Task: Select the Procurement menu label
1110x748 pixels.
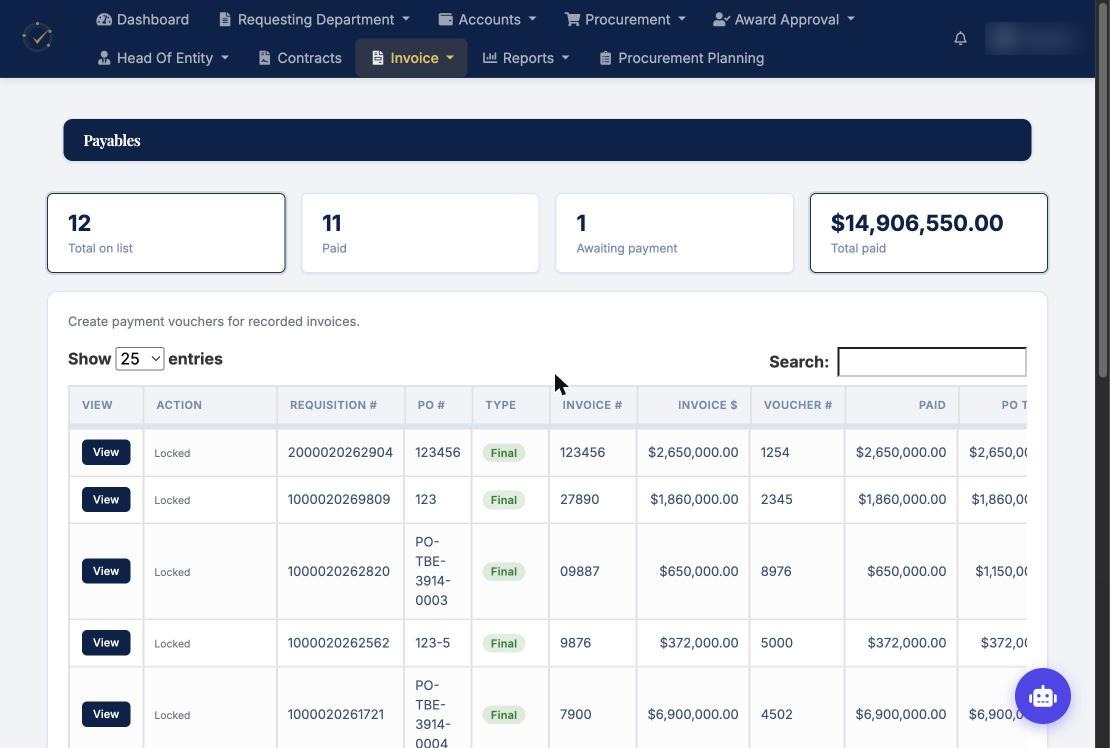Action: coord(627,19)
